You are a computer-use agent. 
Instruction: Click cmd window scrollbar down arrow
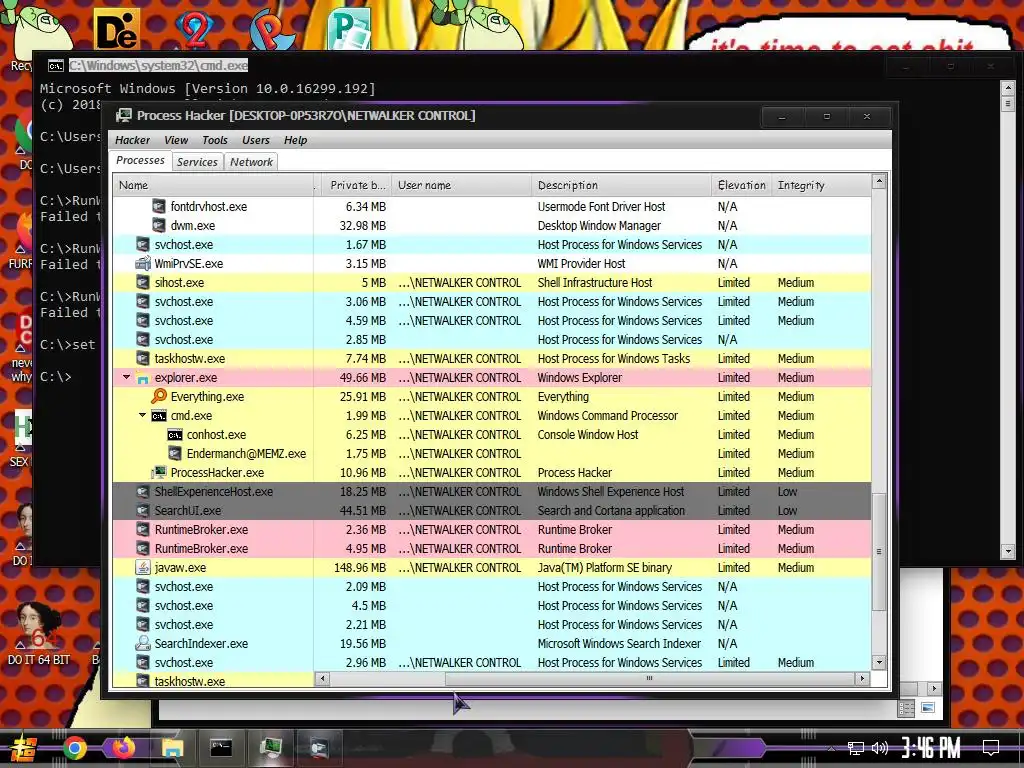point(1008,552)
